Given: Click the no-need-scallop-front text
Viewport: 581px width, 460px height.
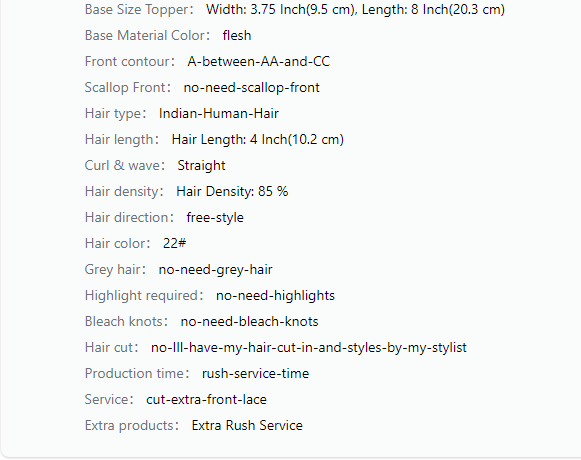Looking at the screenshot, I should (252, 88).
